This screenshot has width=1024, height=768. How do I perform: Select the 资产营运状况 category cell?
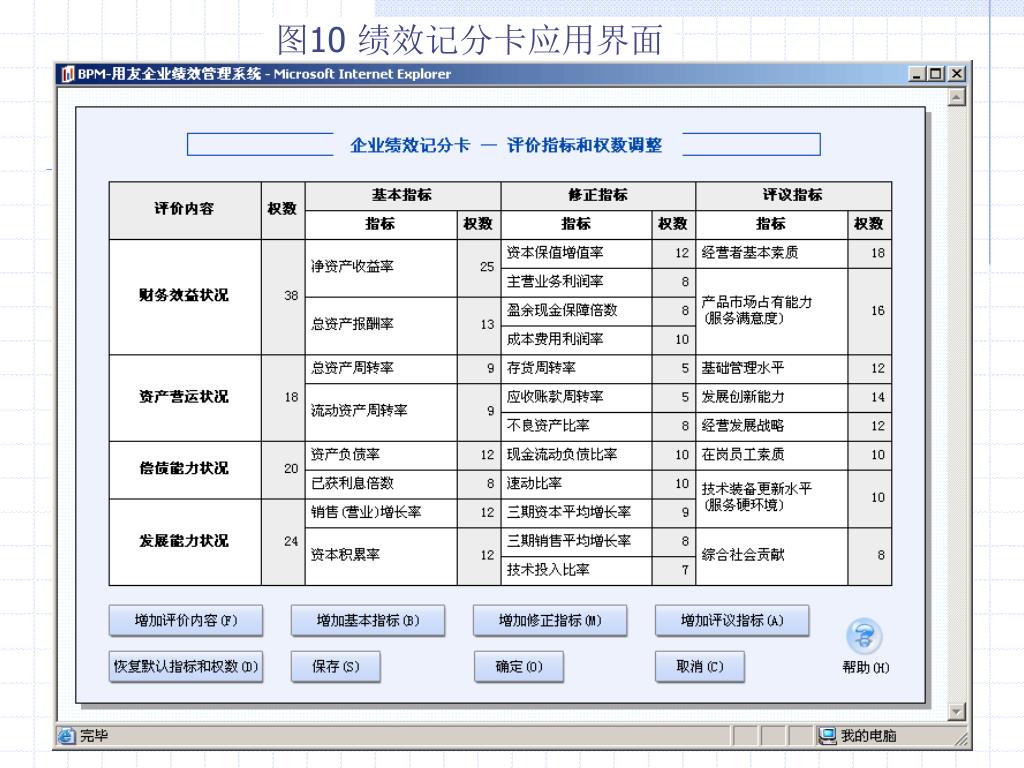(185, 398)
